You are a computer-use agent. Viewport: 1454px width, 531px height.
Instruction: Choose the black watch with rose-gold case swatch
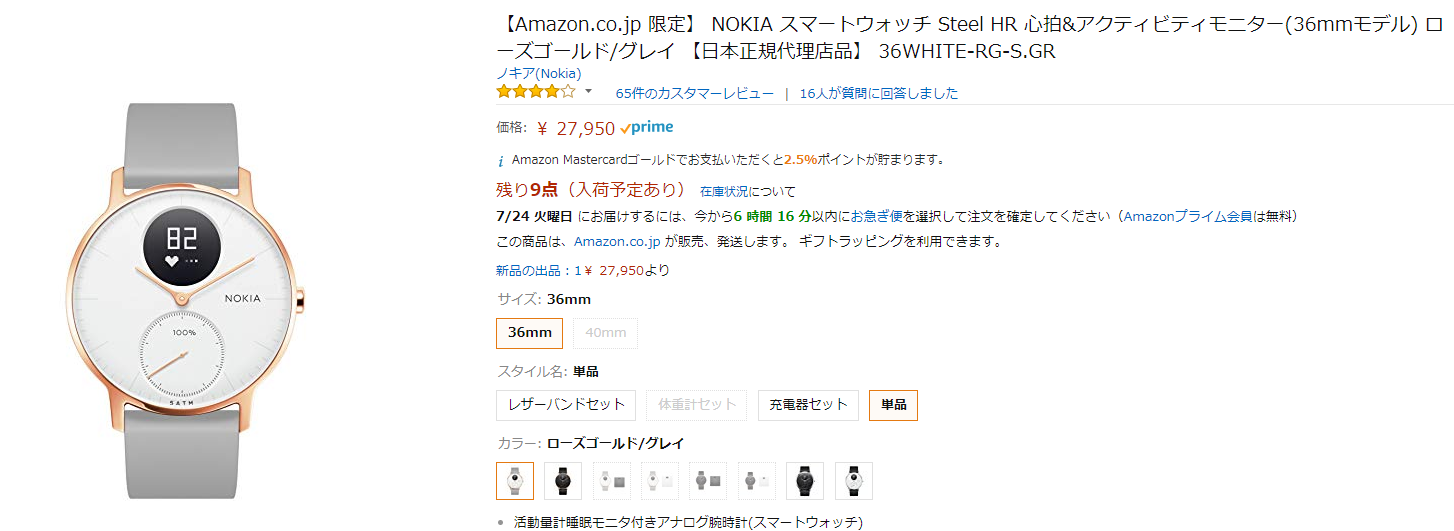click(563, 481)
